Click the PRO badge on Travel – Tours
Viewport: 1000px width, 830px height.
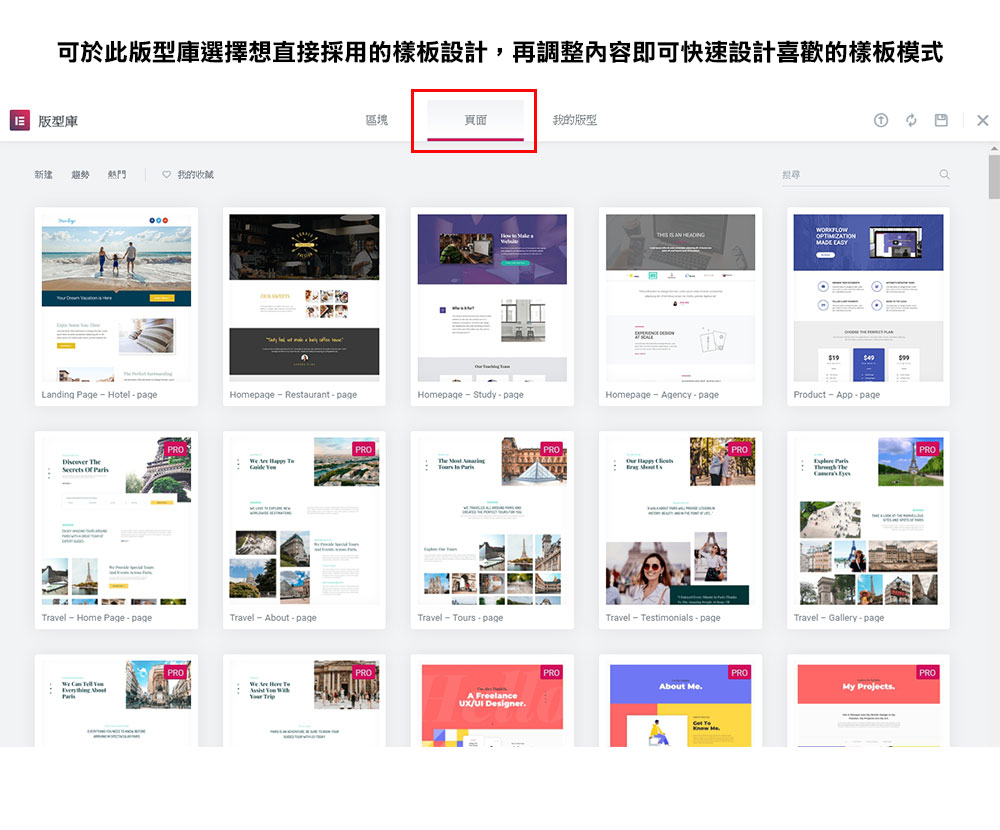coord(551,450)
